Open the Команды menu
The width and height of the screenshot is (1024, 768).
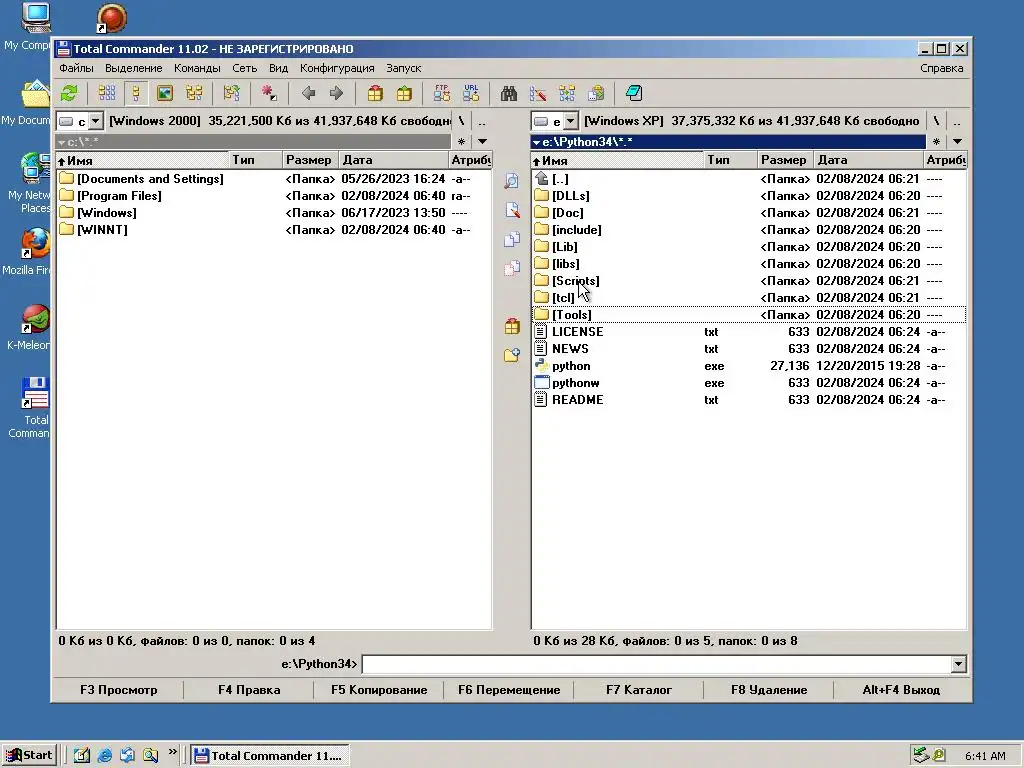coord(197,68)
